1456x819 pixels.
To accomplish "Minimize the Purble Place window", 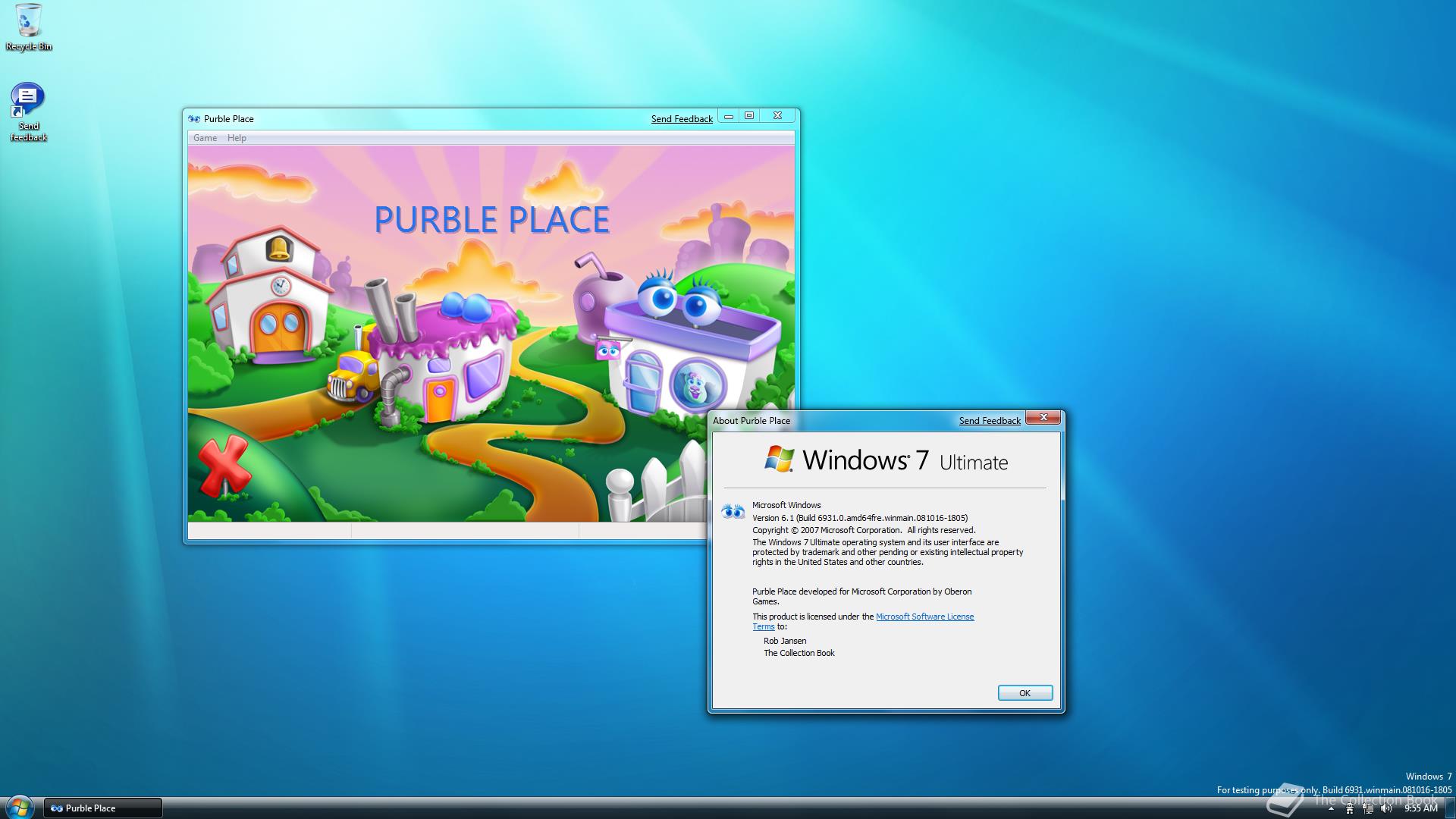I will pyautogui.click(x=729, y=116).
